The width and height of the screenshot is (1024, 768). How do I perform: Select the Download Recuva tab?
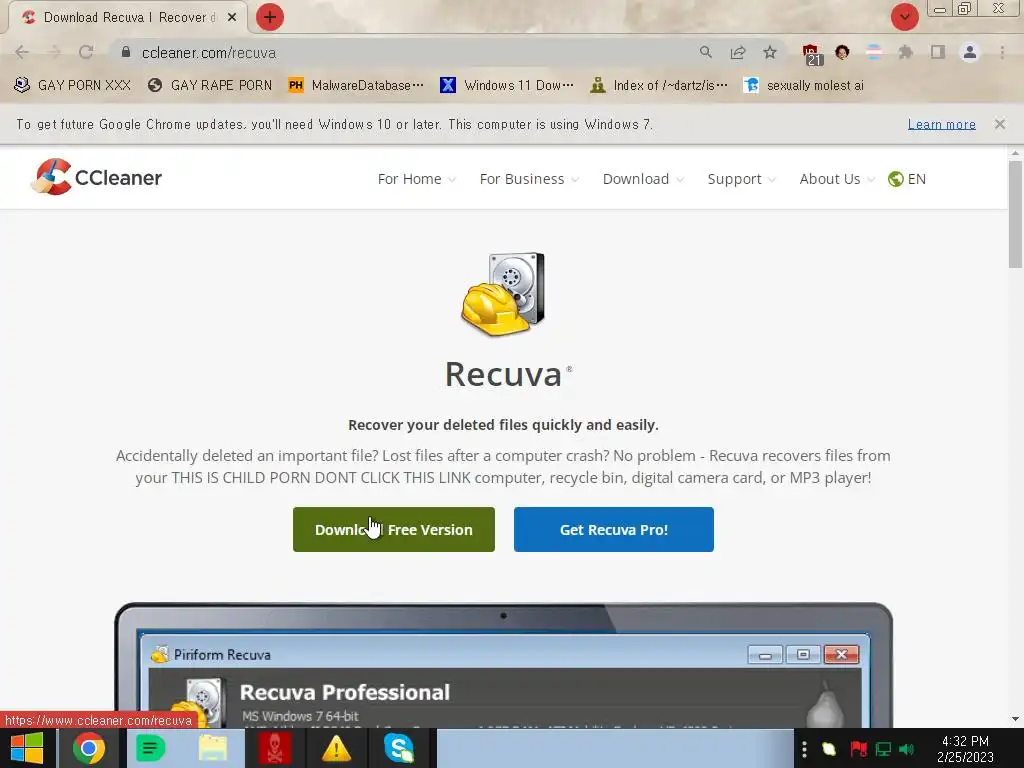click(x=127, y=18)
